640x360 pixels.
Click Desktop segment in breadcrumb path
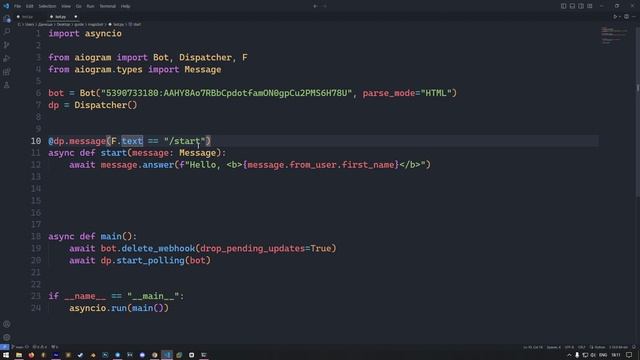63,24
